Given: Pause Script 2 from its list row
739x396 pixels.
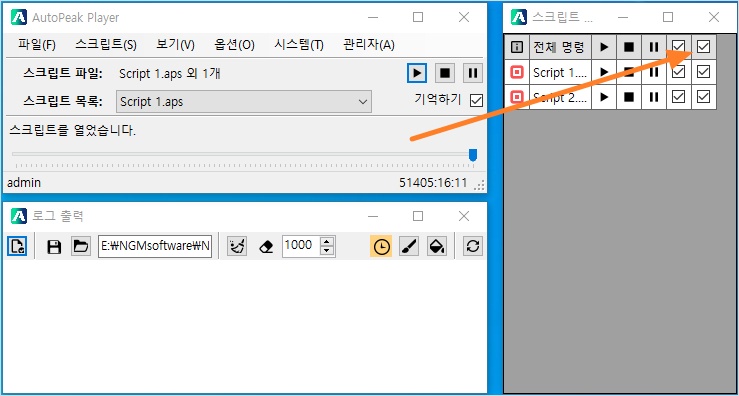Looking at the screenshot, I should 654,97.
